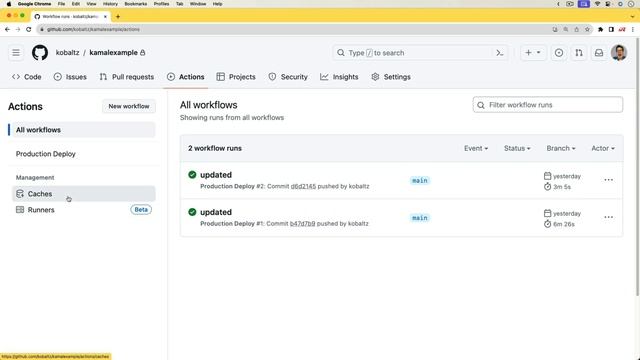Switch to the Insights tab
Screen dimensions: 640x360
coord(339,77)
